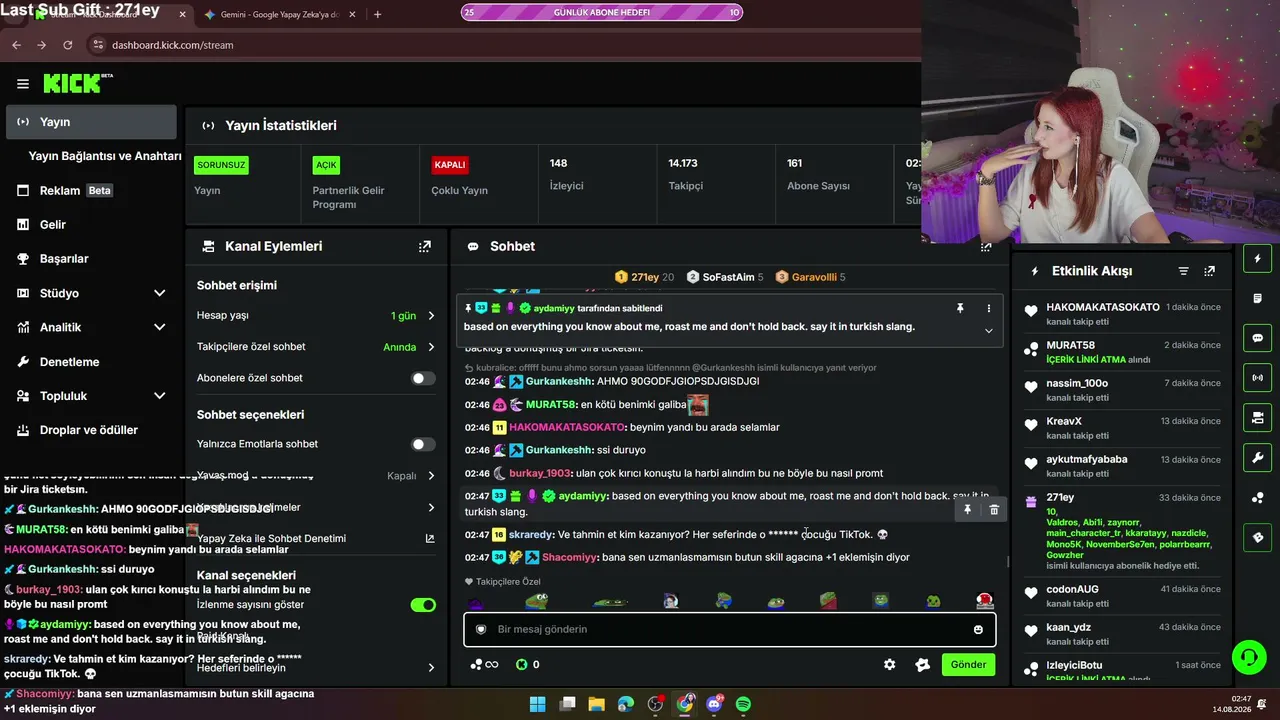This screenshot has height=720, width=1280.
Task: Expand the Analitik sidebar section
Action: [159, 327]
